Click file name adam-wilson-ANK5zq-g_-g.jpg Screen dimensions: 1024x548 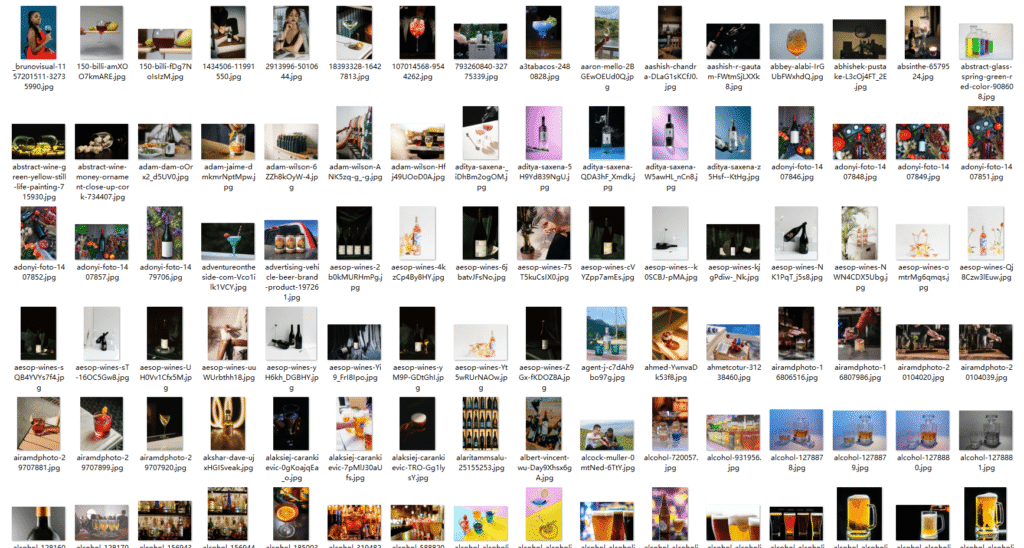tap(355, 172)
